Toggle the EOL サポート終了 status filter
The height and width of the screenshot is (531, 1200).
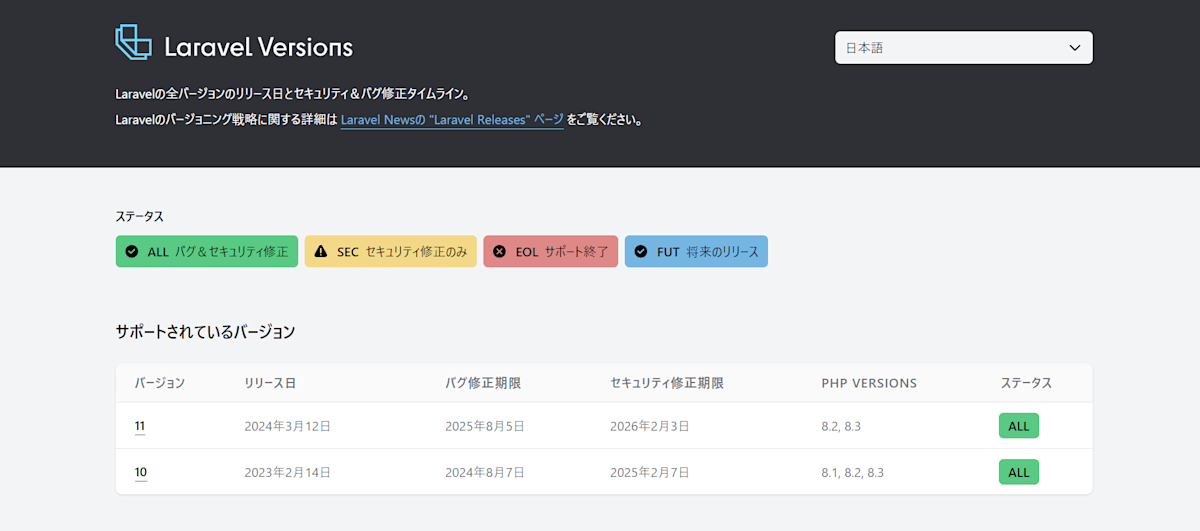[x=551, y=252]
